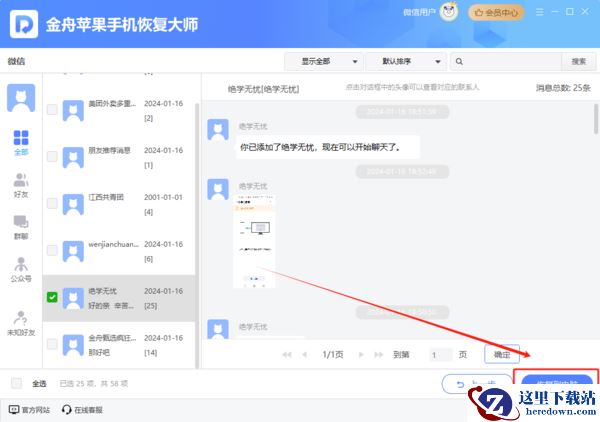Select the account avatar in sidebar
The width and height of the screenshot is (600, 422).
(x=21, y=98)
